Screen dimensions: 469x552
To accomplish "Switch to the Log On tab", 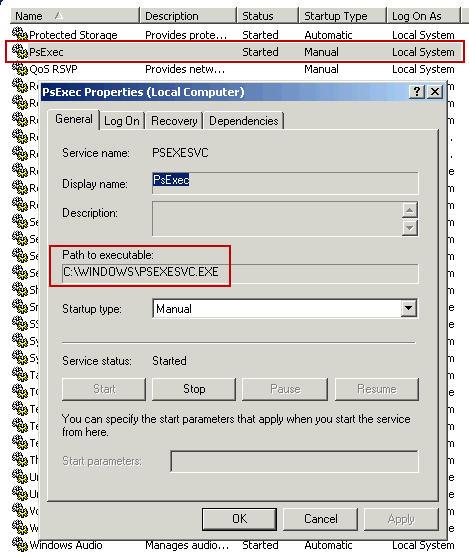I will [x=121, y=121].
